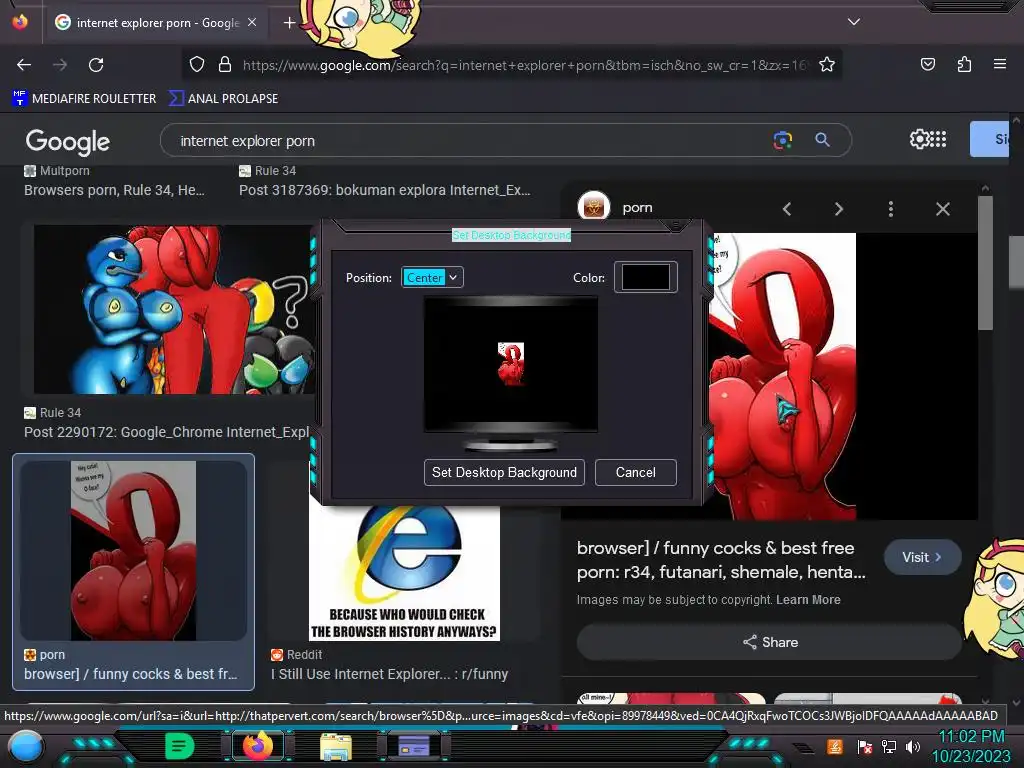Image resolution: width=1024 pixels, height=768 pixels.
Task: Search by image with Google Lens icon
Action: (782, 140)
